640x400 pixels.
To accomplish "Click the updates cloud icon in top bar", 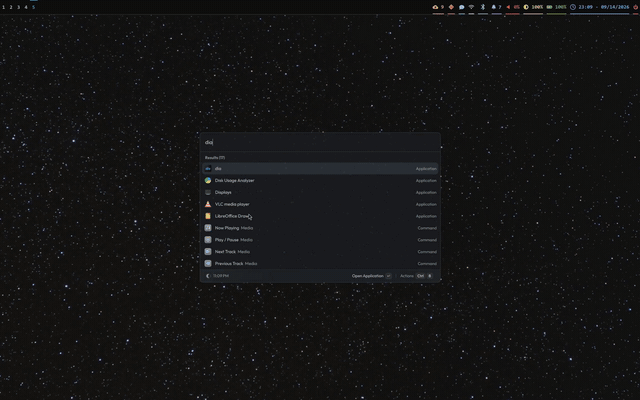I will 435,7.
